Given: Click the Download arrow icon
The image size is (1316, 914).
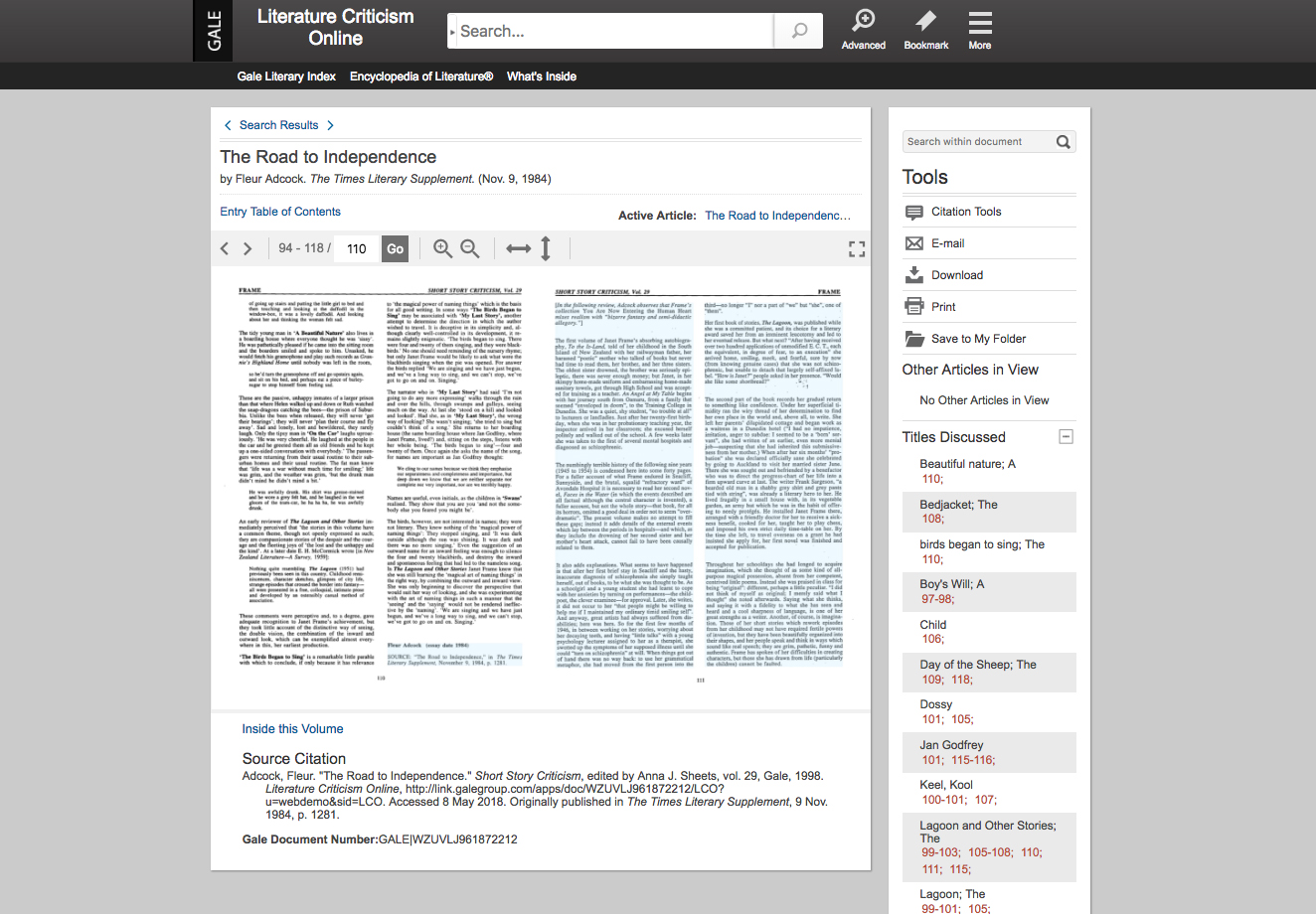Looking at the screenshot, I should pos(914,275).
